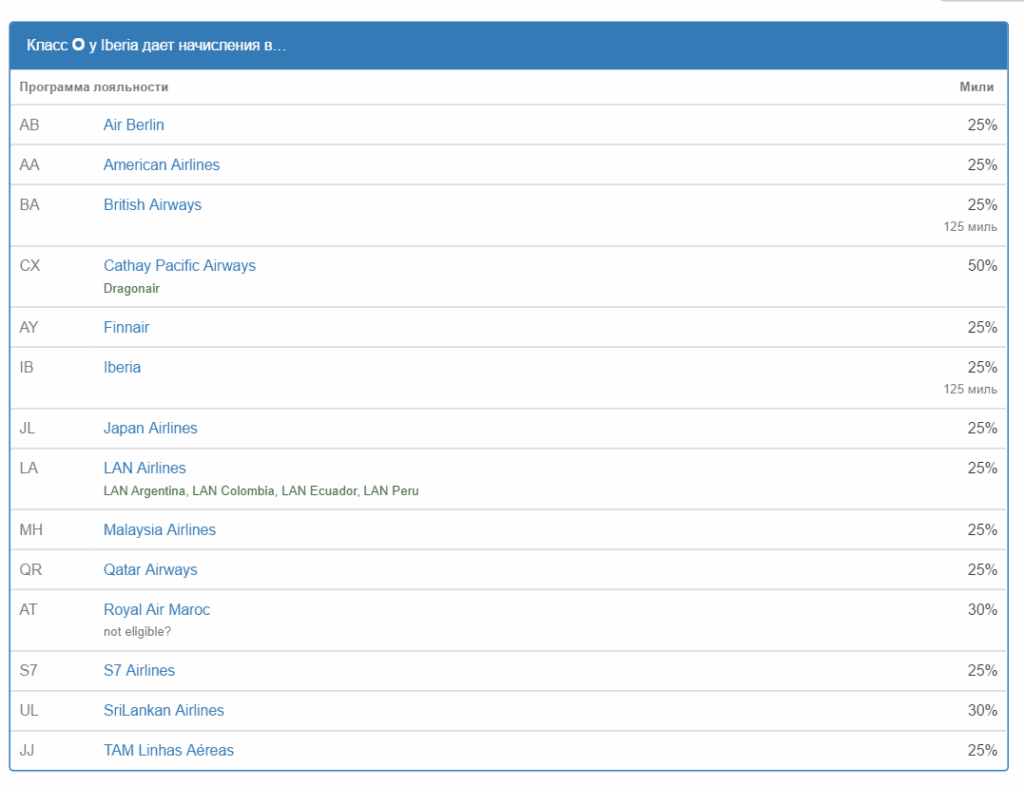Select the 25% value for Malaysia Airlines

pyautogui.click(x=982, y=529)
